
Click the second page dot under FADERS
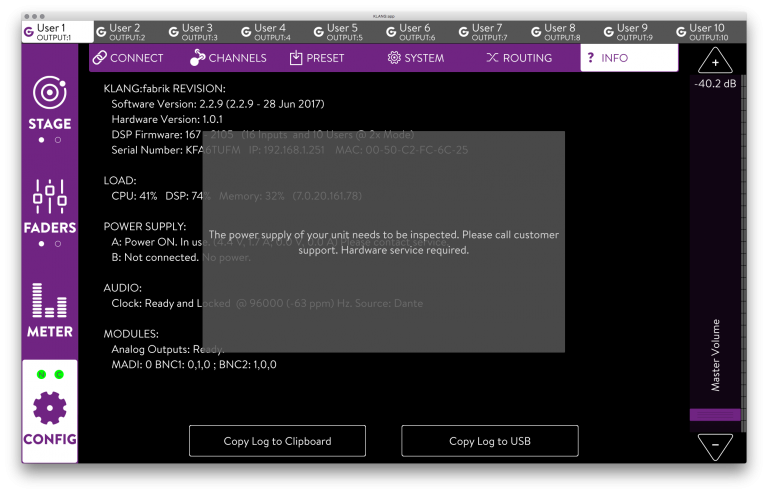coord(58,244)
